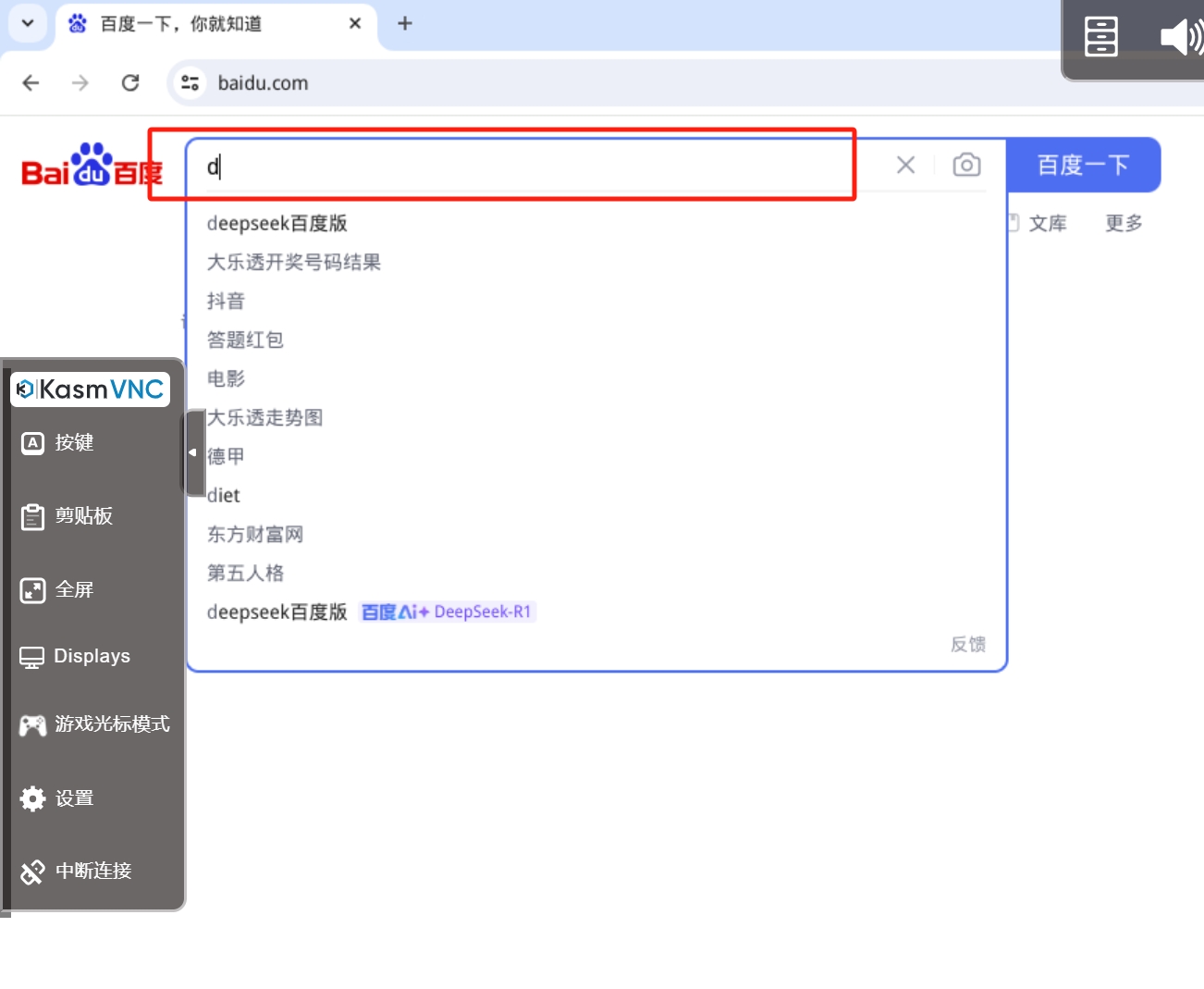Toggle 全屏 fullscreen in KasmVNC panel

[x=57, y=589]
